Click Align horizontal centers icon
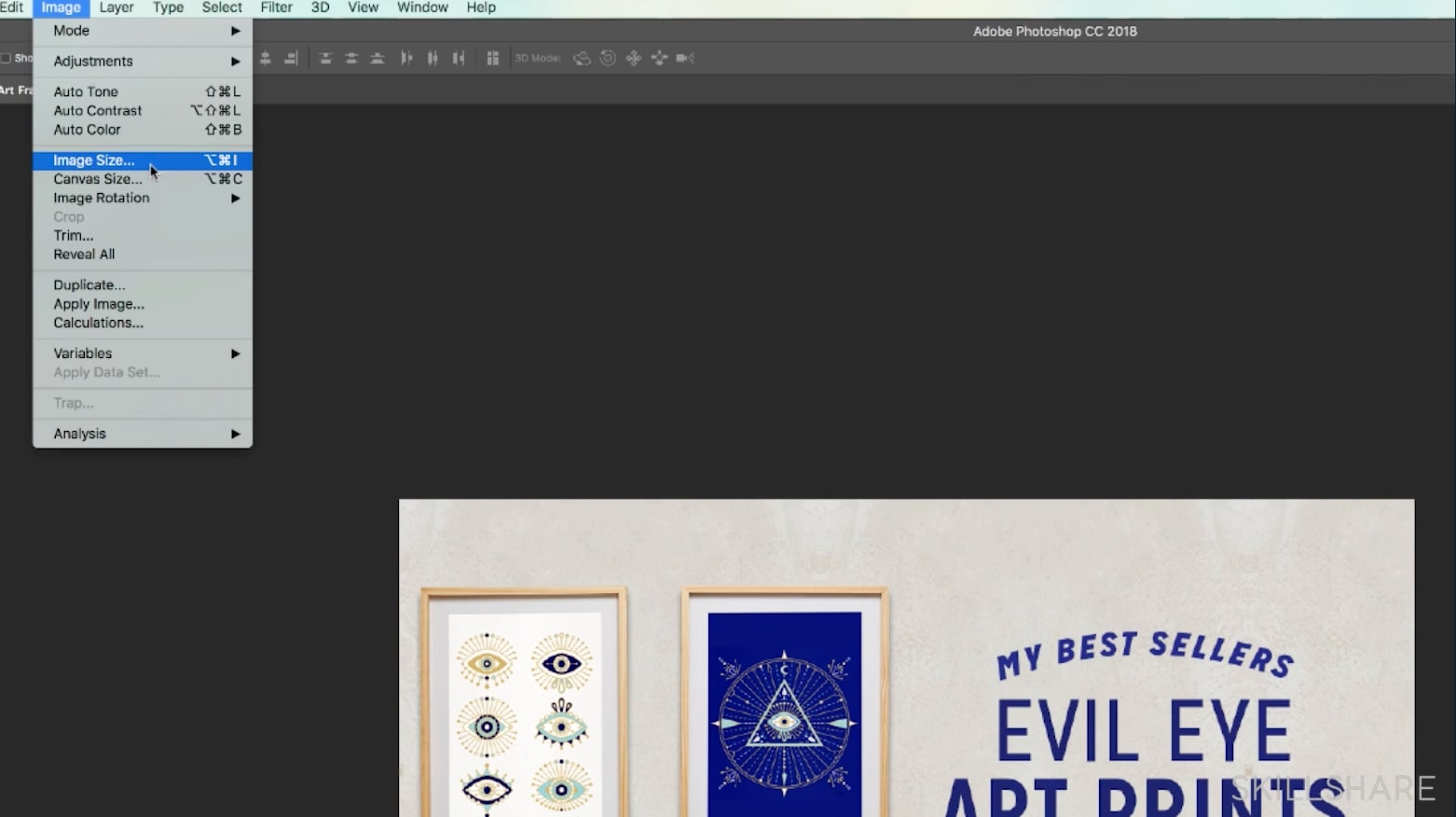Image resolution: width=1456 pixels, height=817 pixels. [x=266, y=58]
